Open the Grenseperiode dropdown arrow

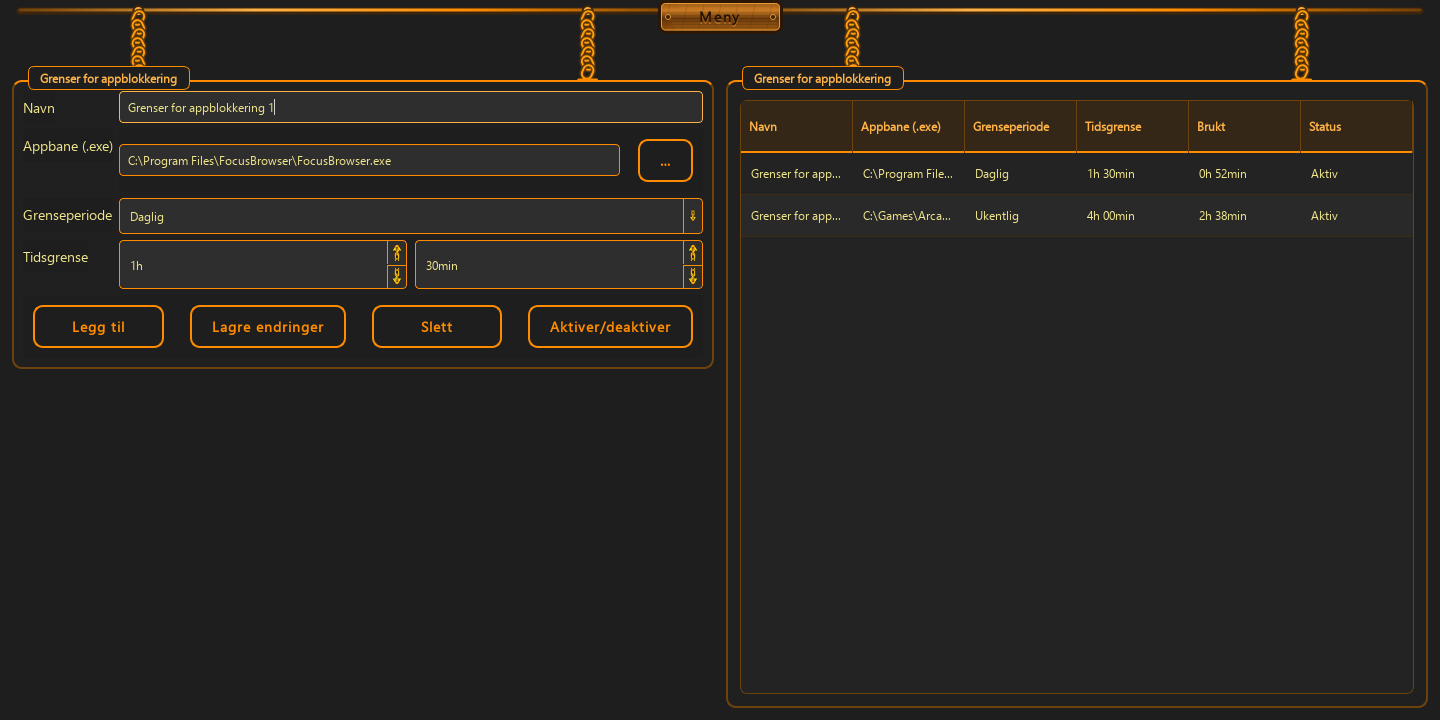pos(693,216)
